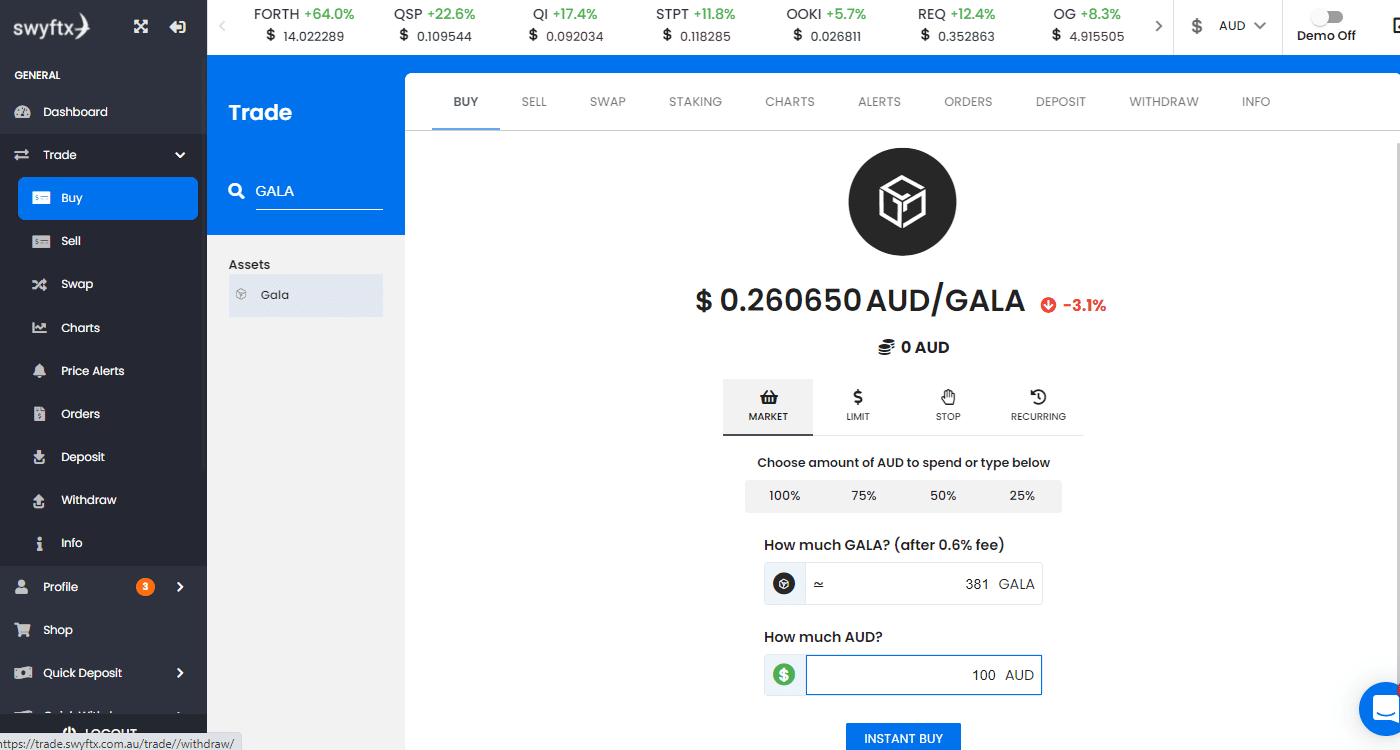Choose 100% of AUD balance

tap(785, 496)
